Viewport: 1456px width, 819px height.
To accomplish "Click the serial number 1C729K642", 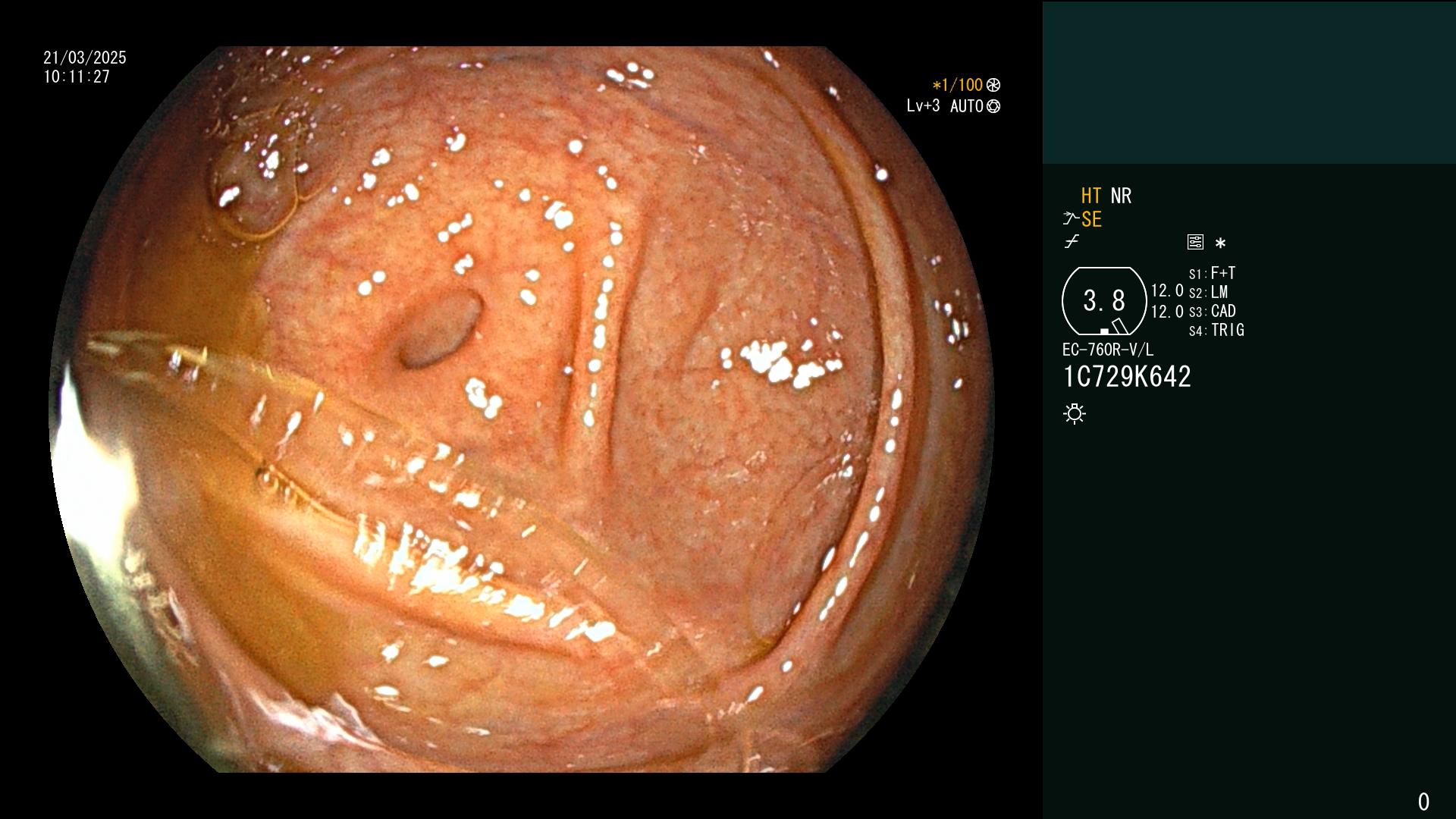I will coord(1127,377).
